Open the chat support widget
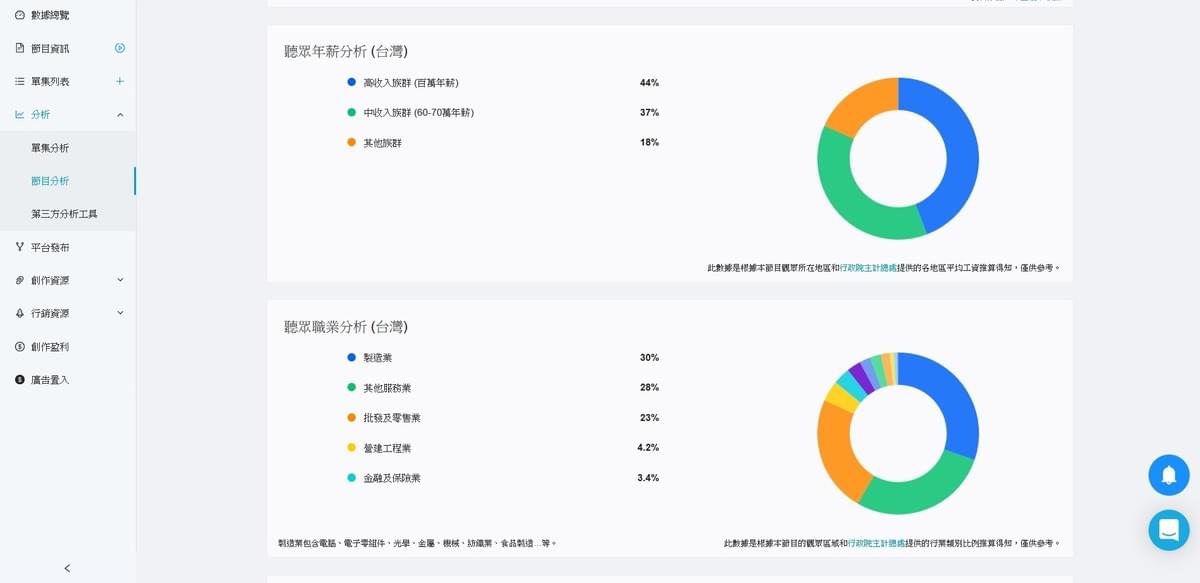 (1168, 530)
